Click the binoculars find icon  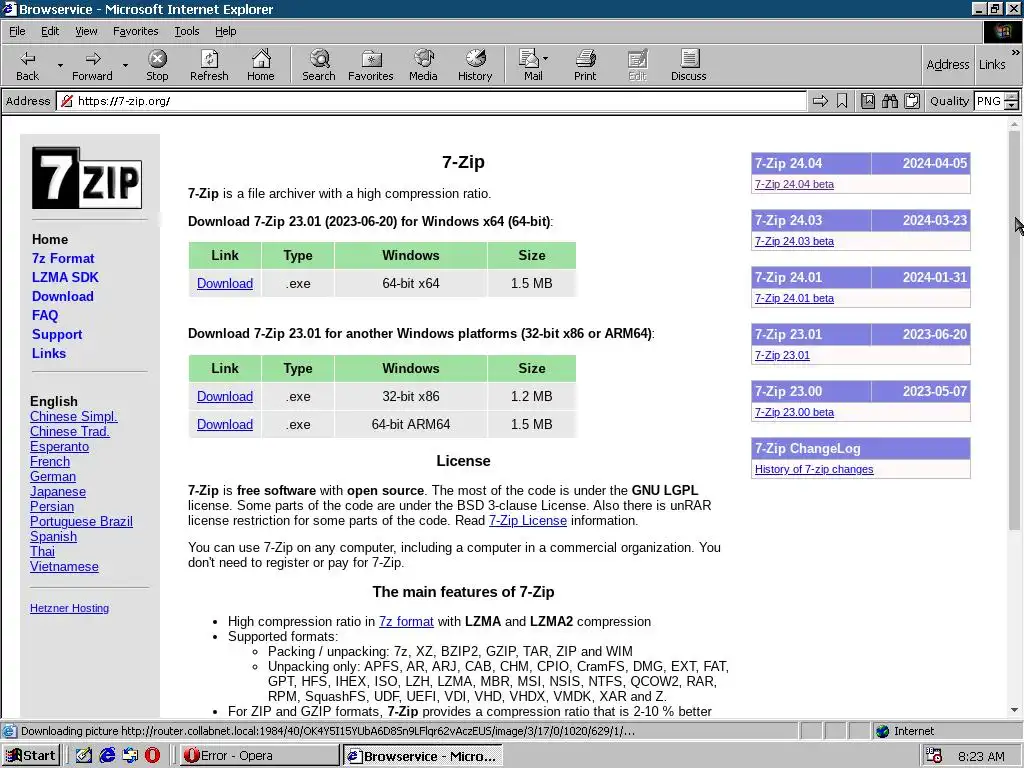click(889, 101)
